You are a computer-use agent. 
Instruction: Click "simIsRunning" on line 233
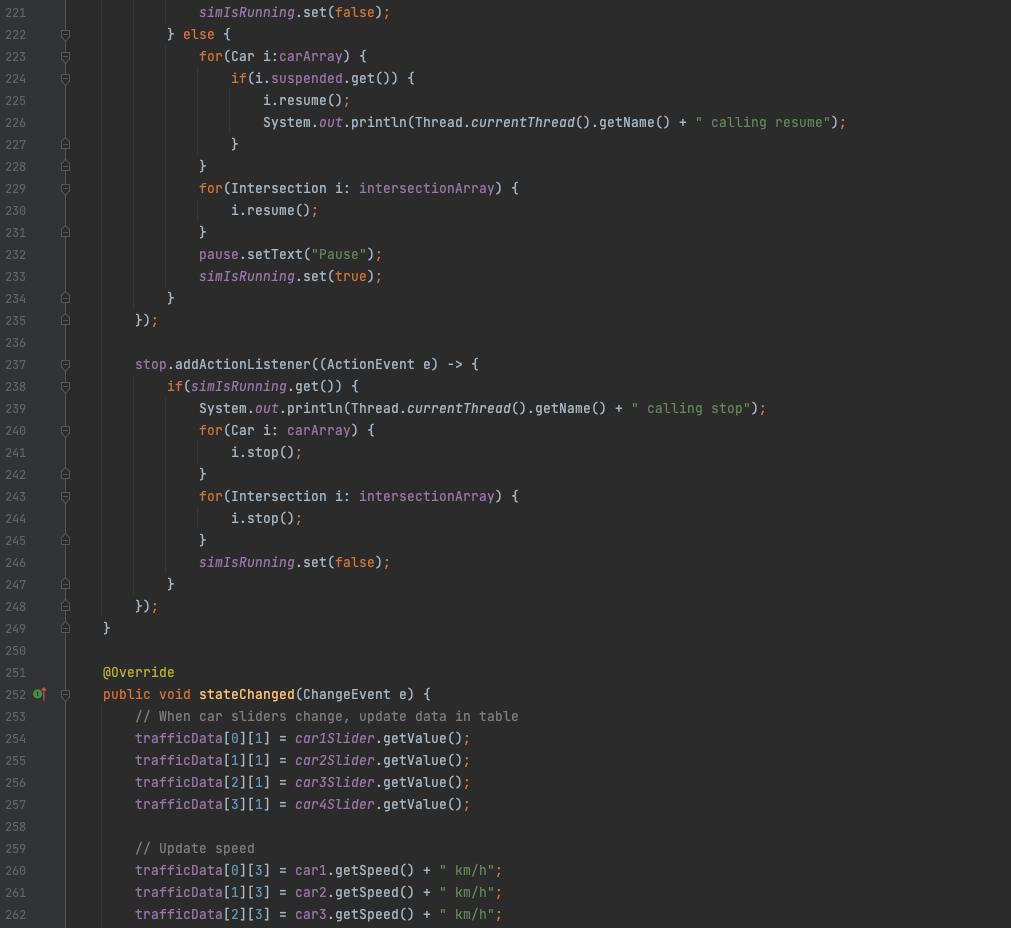(x=247, y=277)
